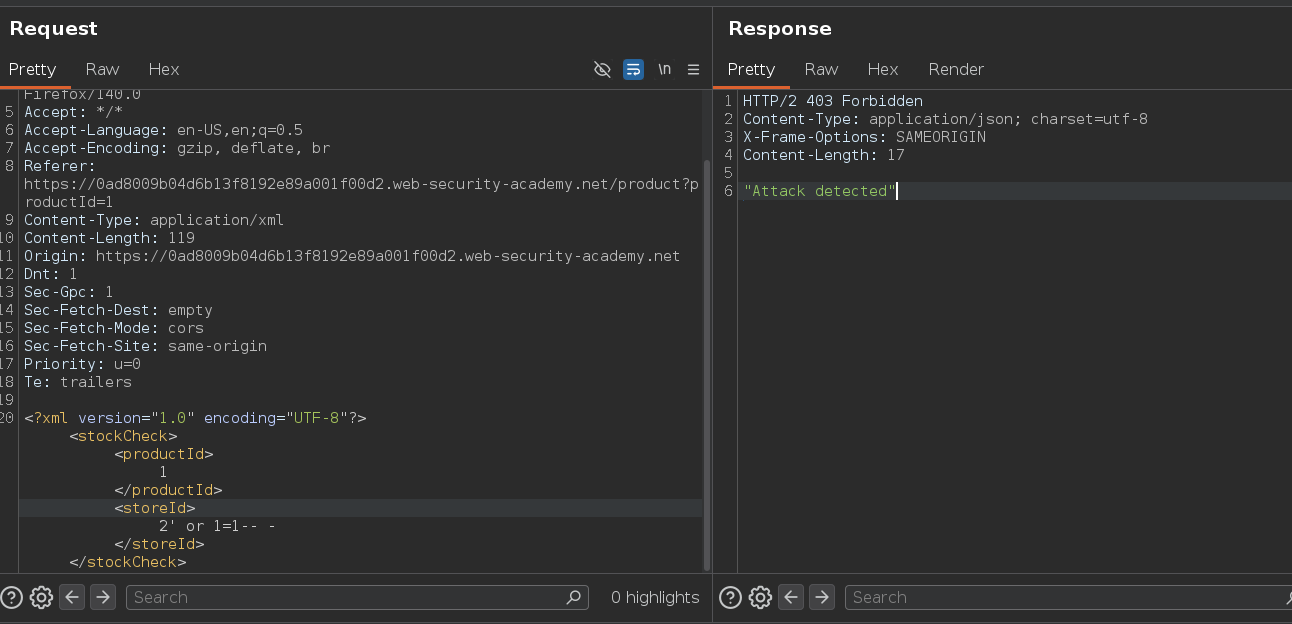The image size is (1292, 624).
Task: Switch Response view to Pretty tab
Action: 751,69
